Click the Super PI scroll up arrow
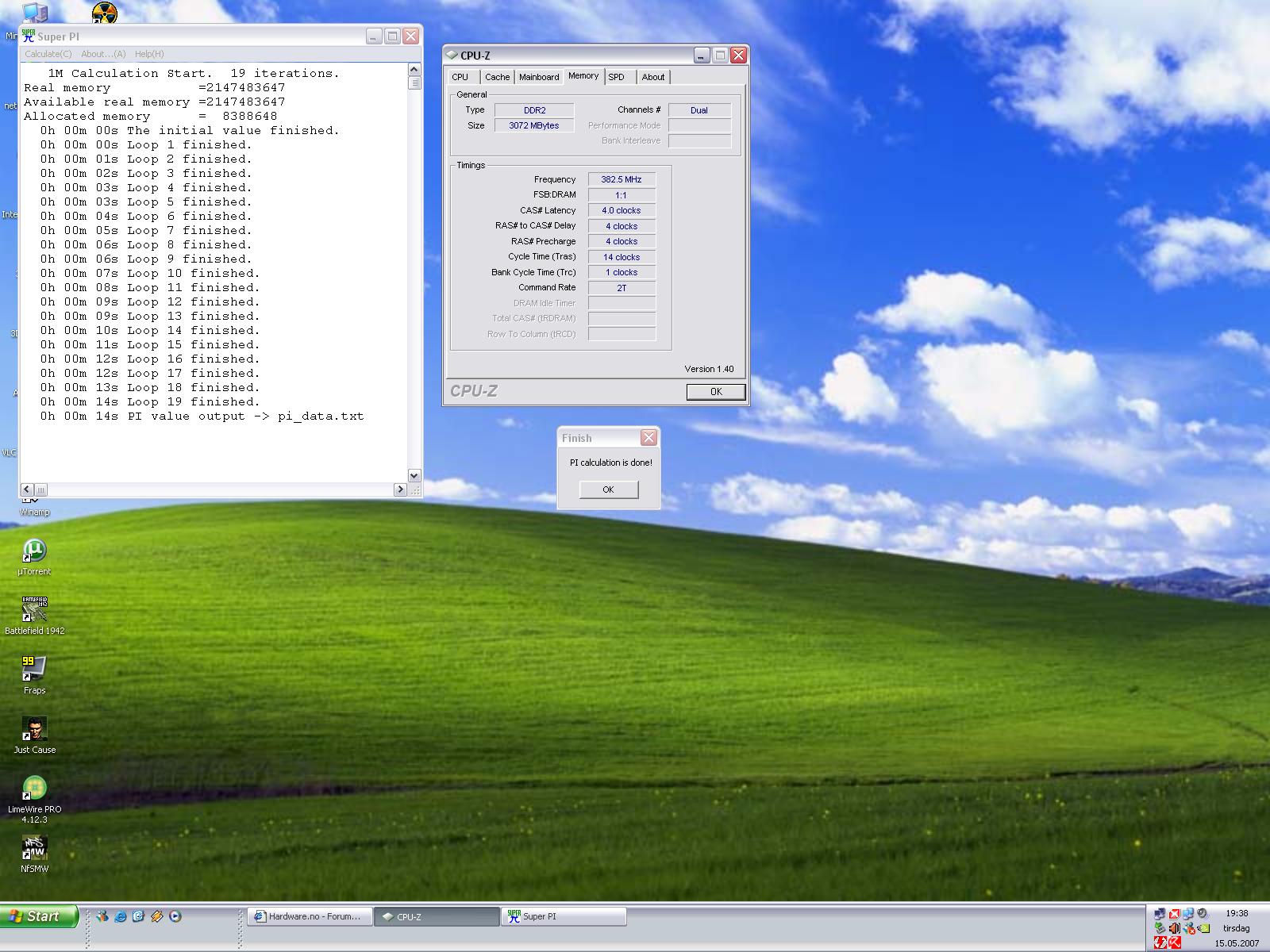Viewport: 1270px width, 952px height. (x=414, y=71)
